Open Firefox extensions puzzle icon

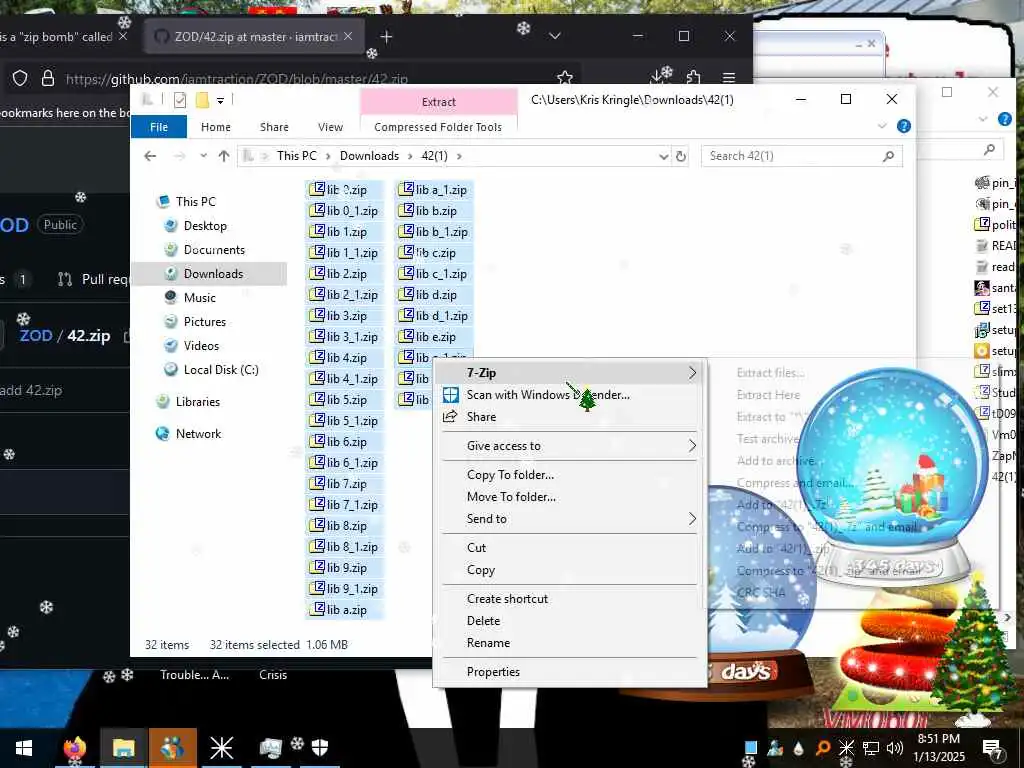pos(694,78)
